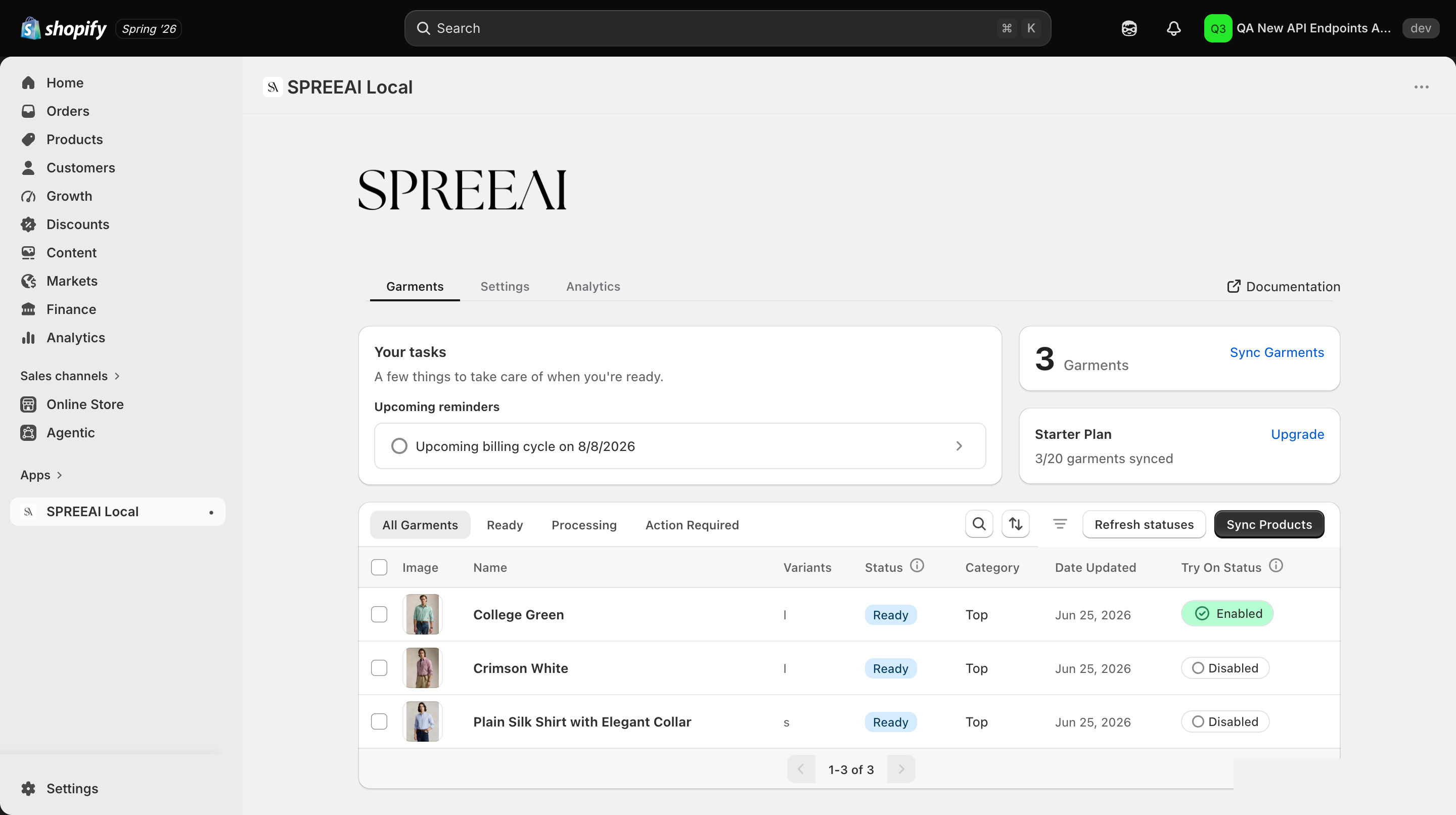Click the Orders inbox icon
1456x815 pixels.
[28, 111]
